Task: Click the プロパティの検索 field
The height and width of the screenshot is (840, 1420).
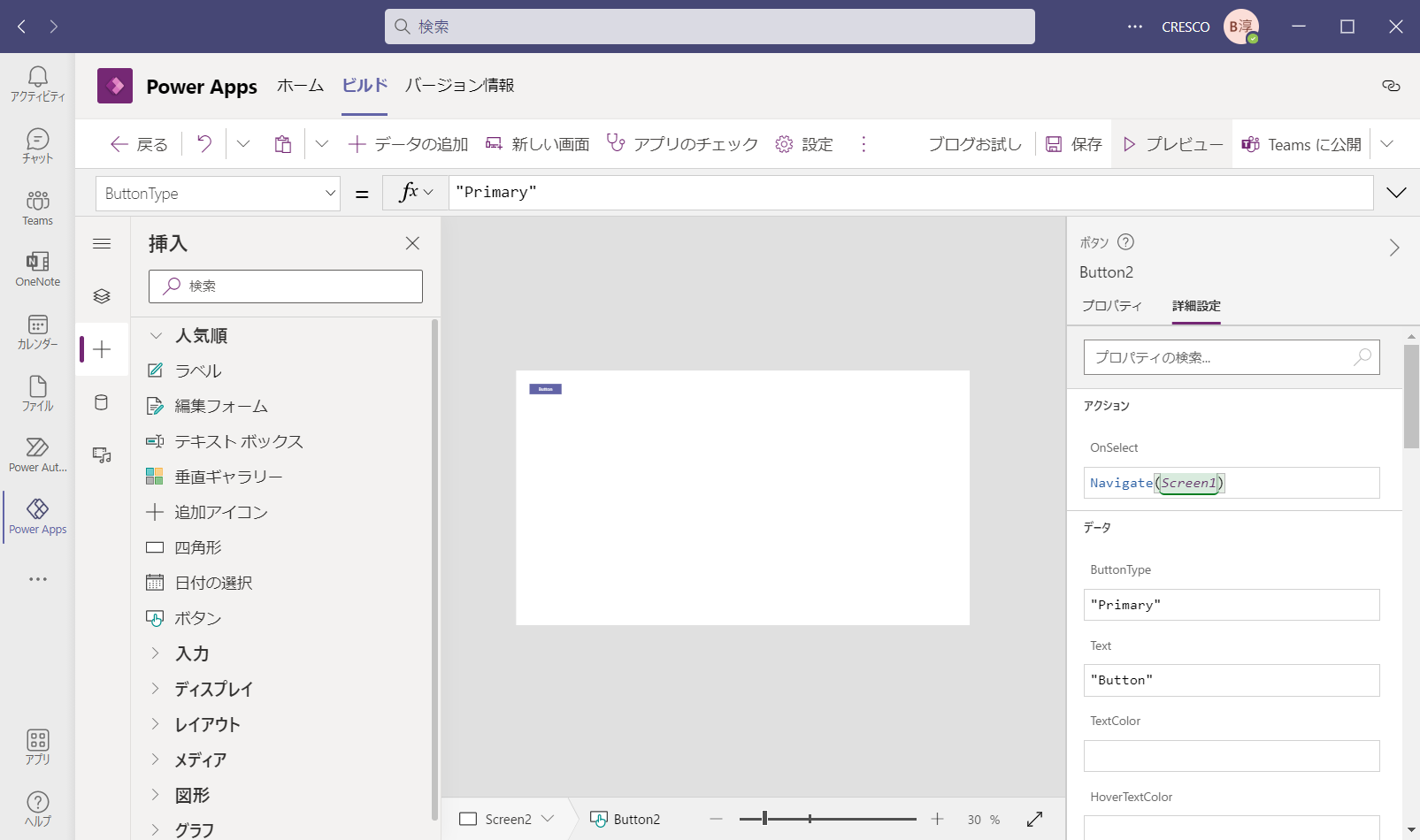Action: (x=1232, y=357)
